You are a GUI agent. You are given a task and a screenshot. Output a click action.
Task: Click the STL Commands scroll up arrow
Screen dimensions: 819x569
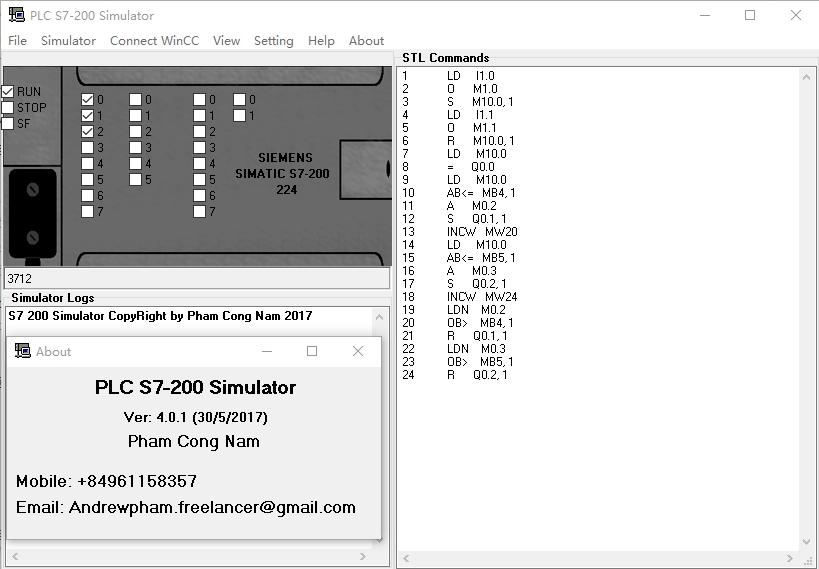(806, 77)
